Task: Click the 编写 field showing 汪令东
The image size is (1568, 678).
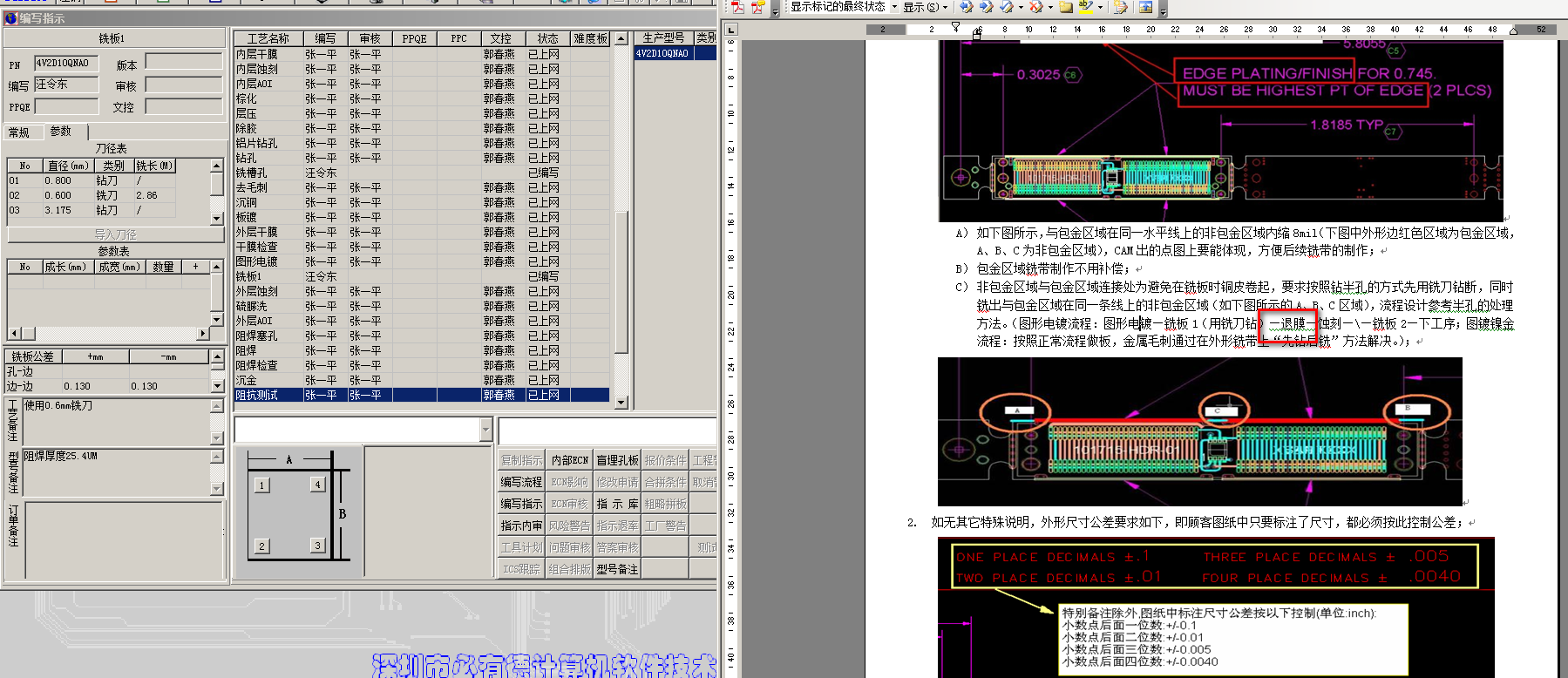Action: click(x=66, y=85)
